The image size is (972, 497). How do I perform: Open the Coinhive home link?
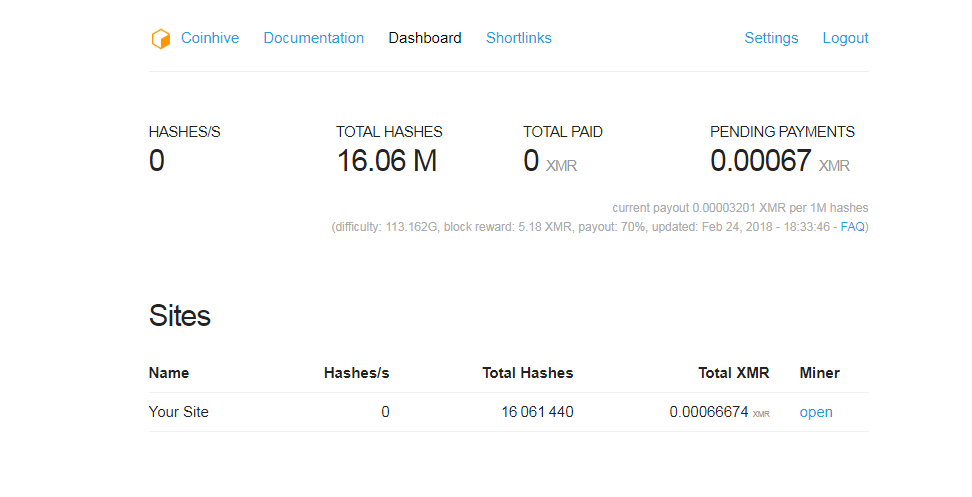coord(210,38)
